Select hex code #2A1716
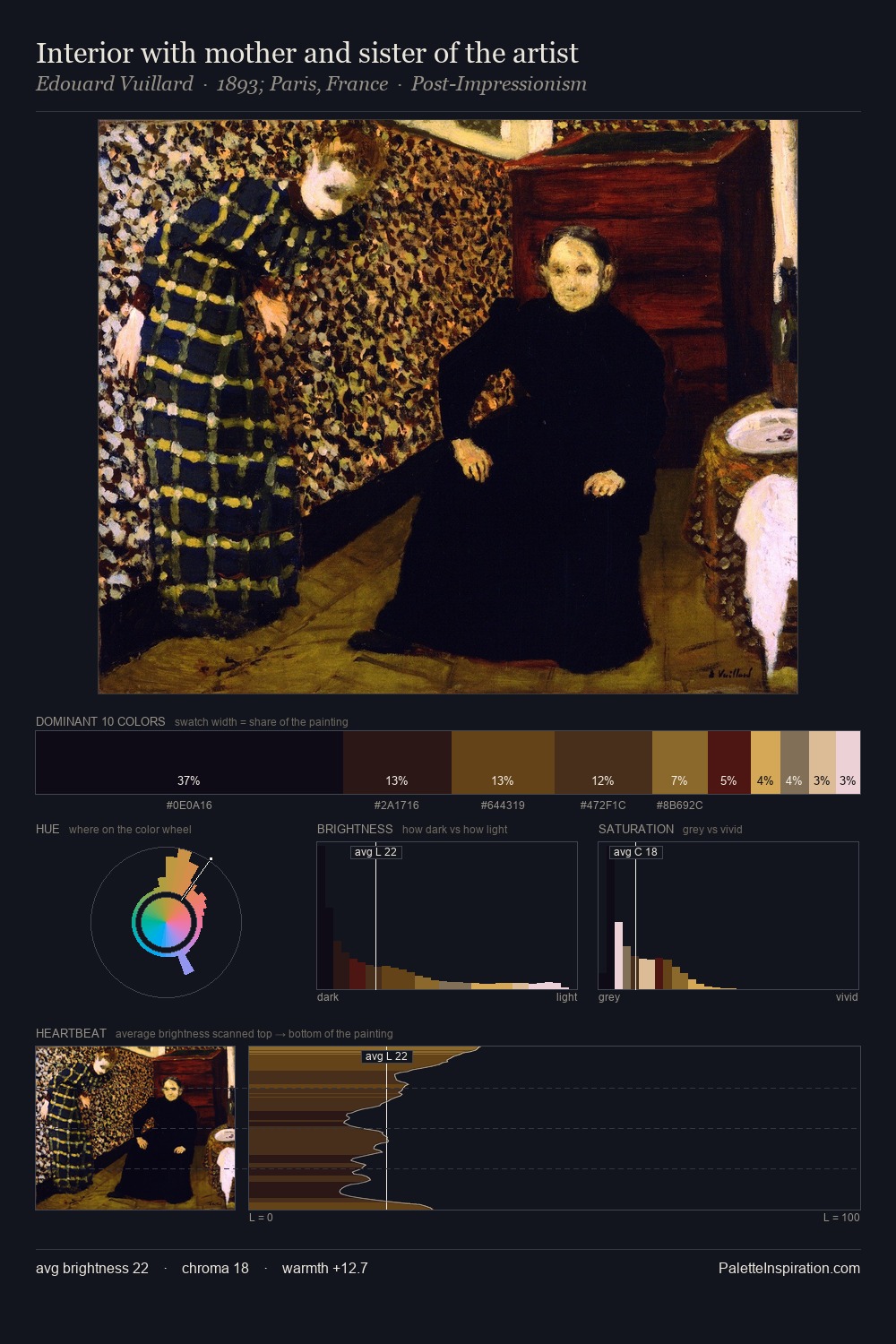The height and width of the screenshot is (1344, 896). [397, 806]
